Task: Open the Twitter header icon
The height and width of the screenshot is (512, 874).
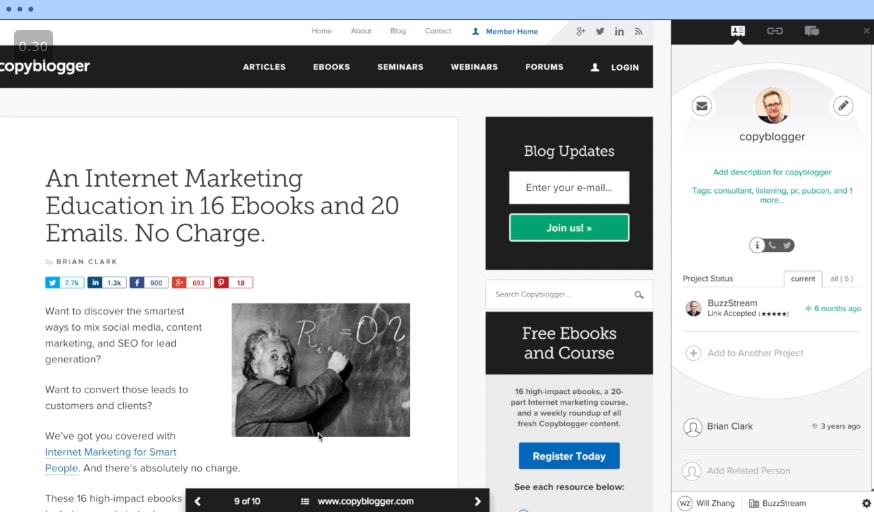Action: (600, 31)
